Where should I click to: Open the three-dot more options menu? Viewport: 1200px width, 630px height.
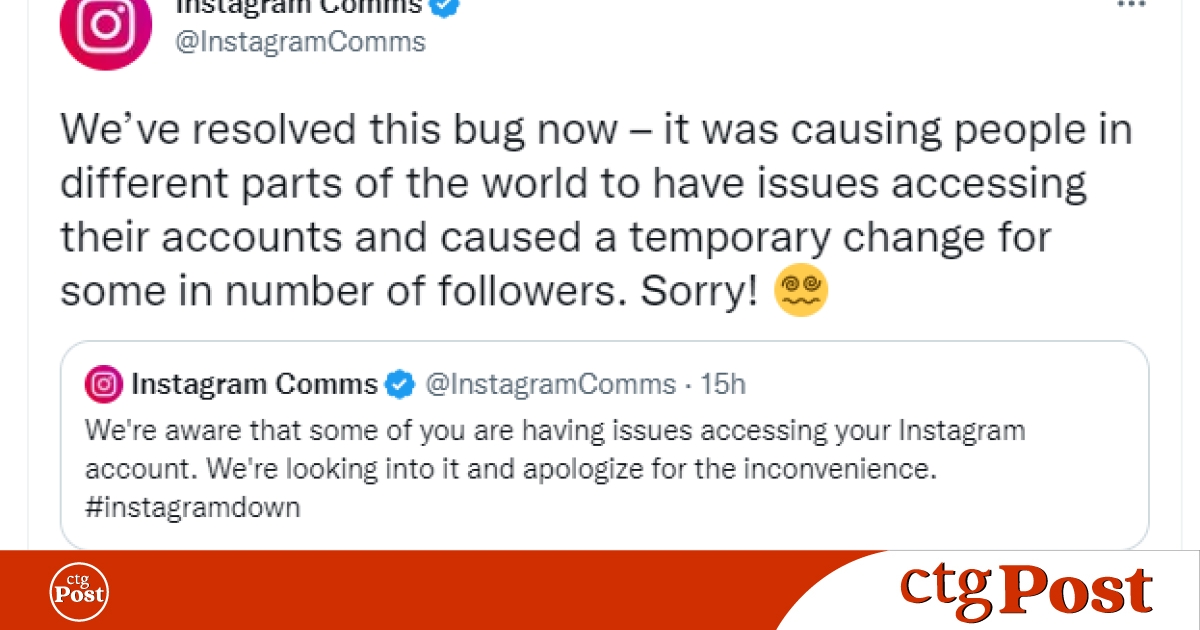point(1130,5)
